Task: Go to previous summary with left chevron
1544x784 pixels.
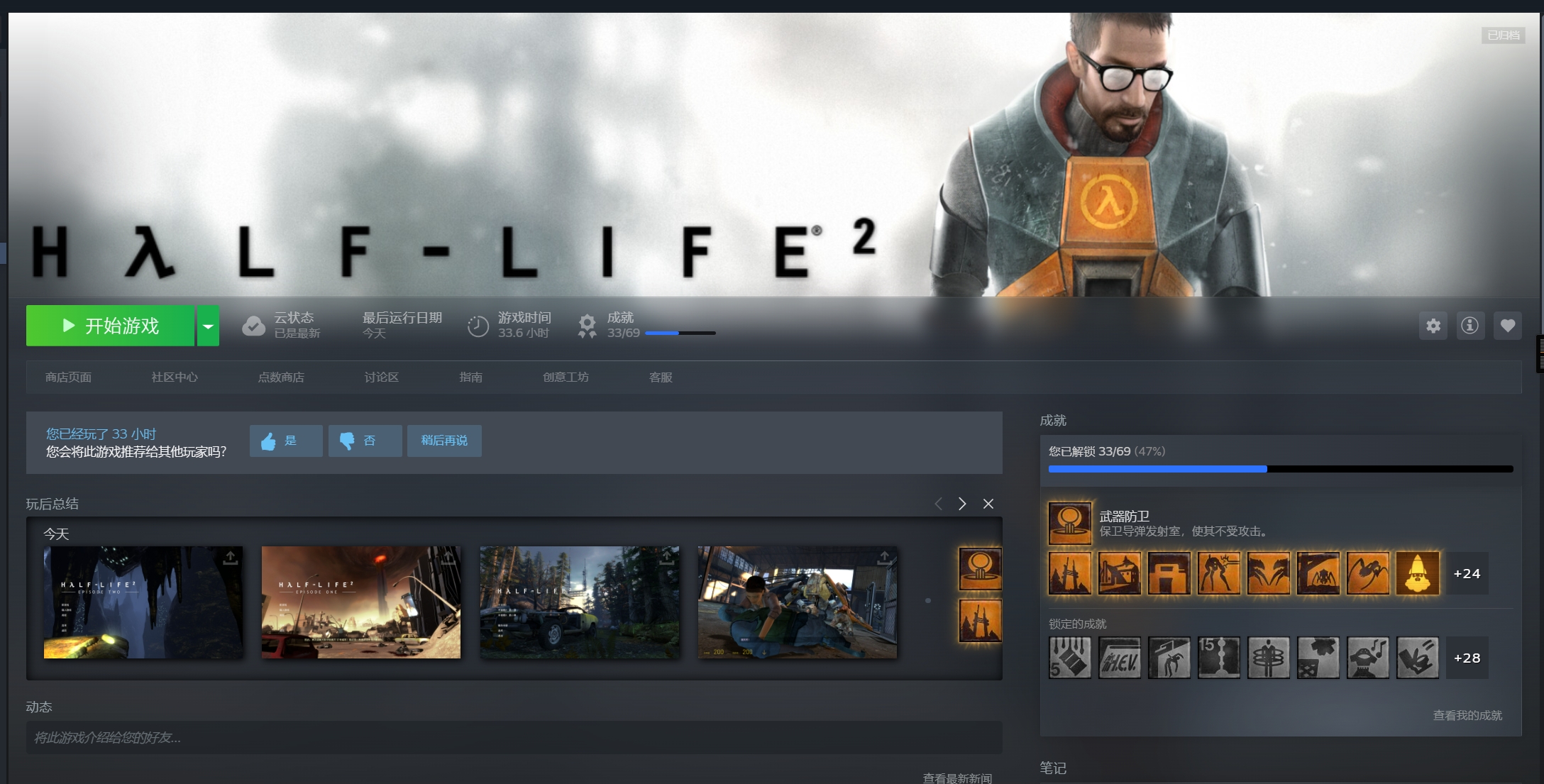Action: click(938, 504)
